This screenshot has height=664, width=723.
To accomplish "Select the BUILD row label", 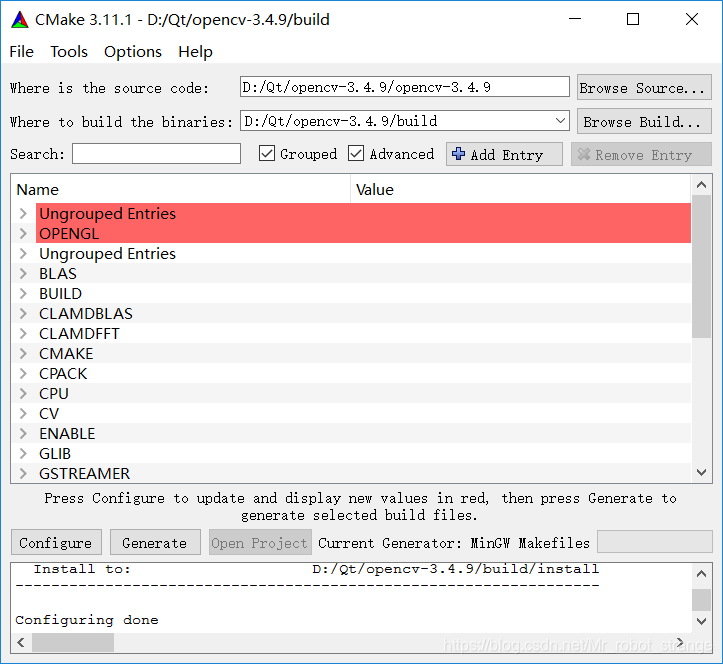I will coord(60,294).
